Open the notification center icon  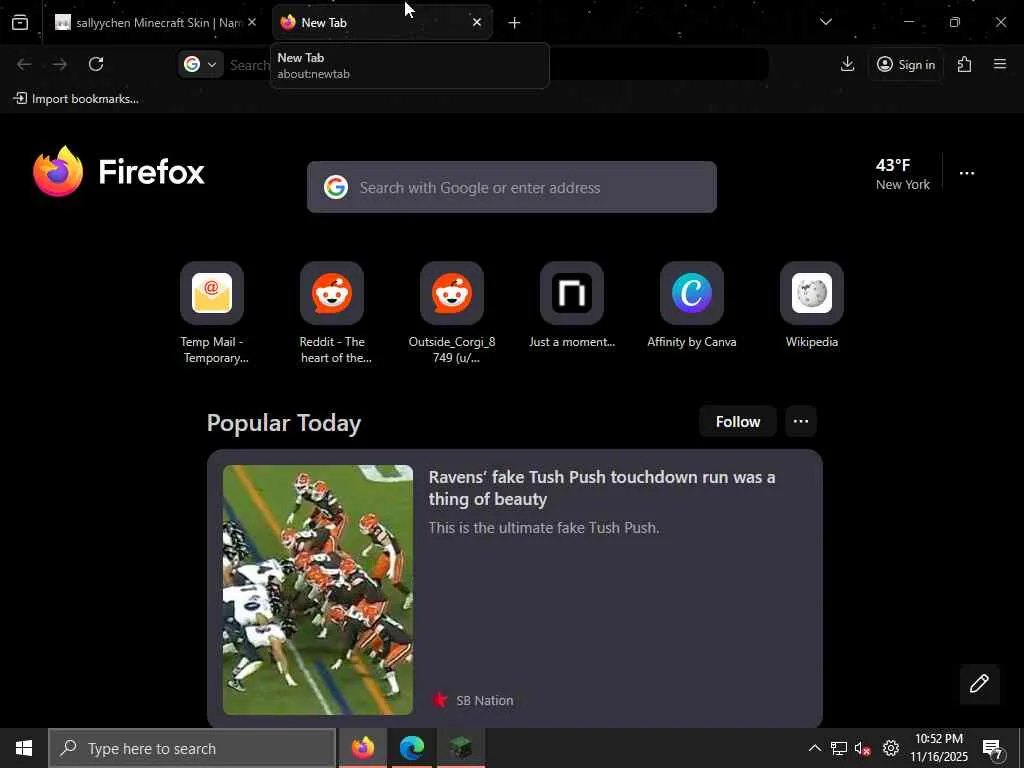click(x=993, y=749)
